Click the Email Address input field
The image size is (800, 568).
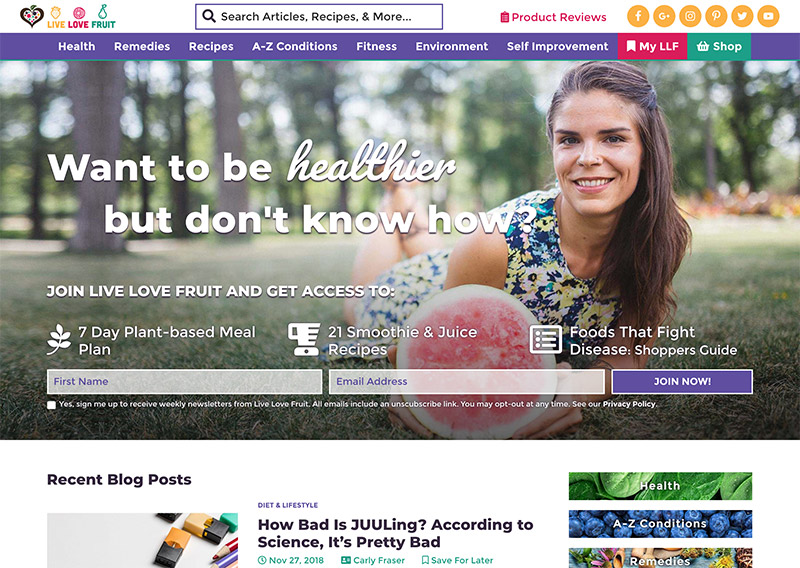coord(467,382)
